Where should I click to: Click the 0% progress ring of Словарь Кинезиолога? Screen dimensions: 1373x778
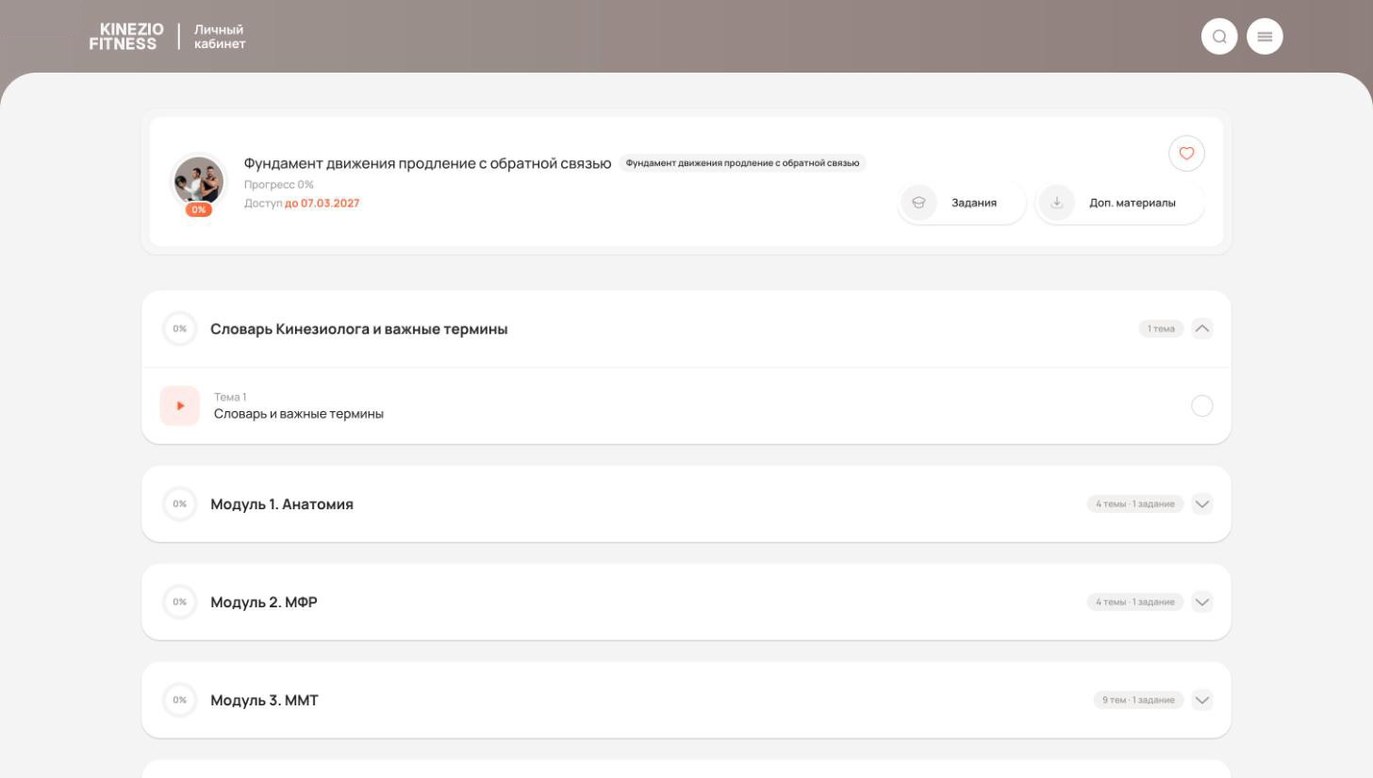[180, 329]
